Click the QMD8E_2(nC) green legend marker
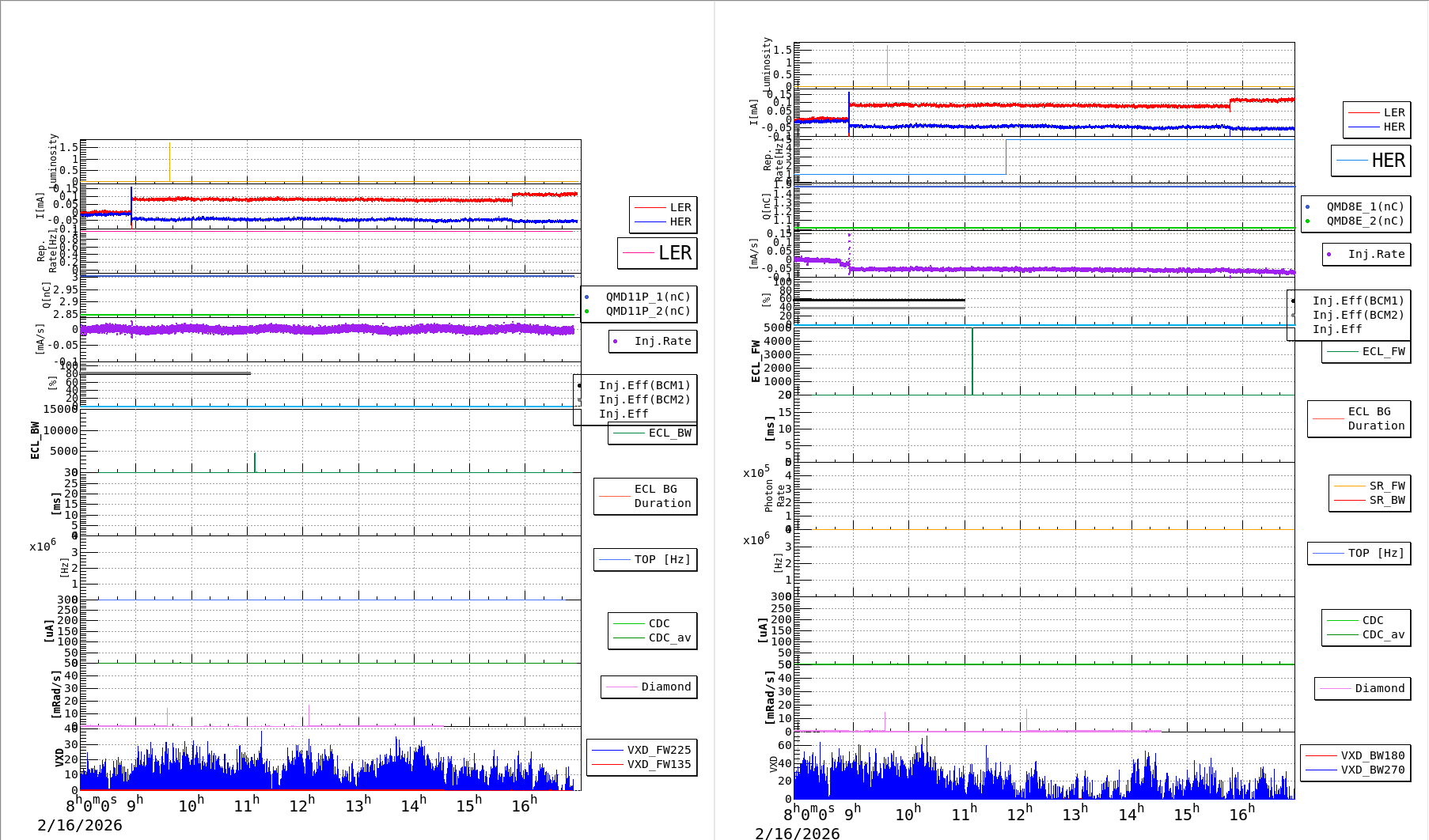 pyautogui.click(x=1307, y=221)
